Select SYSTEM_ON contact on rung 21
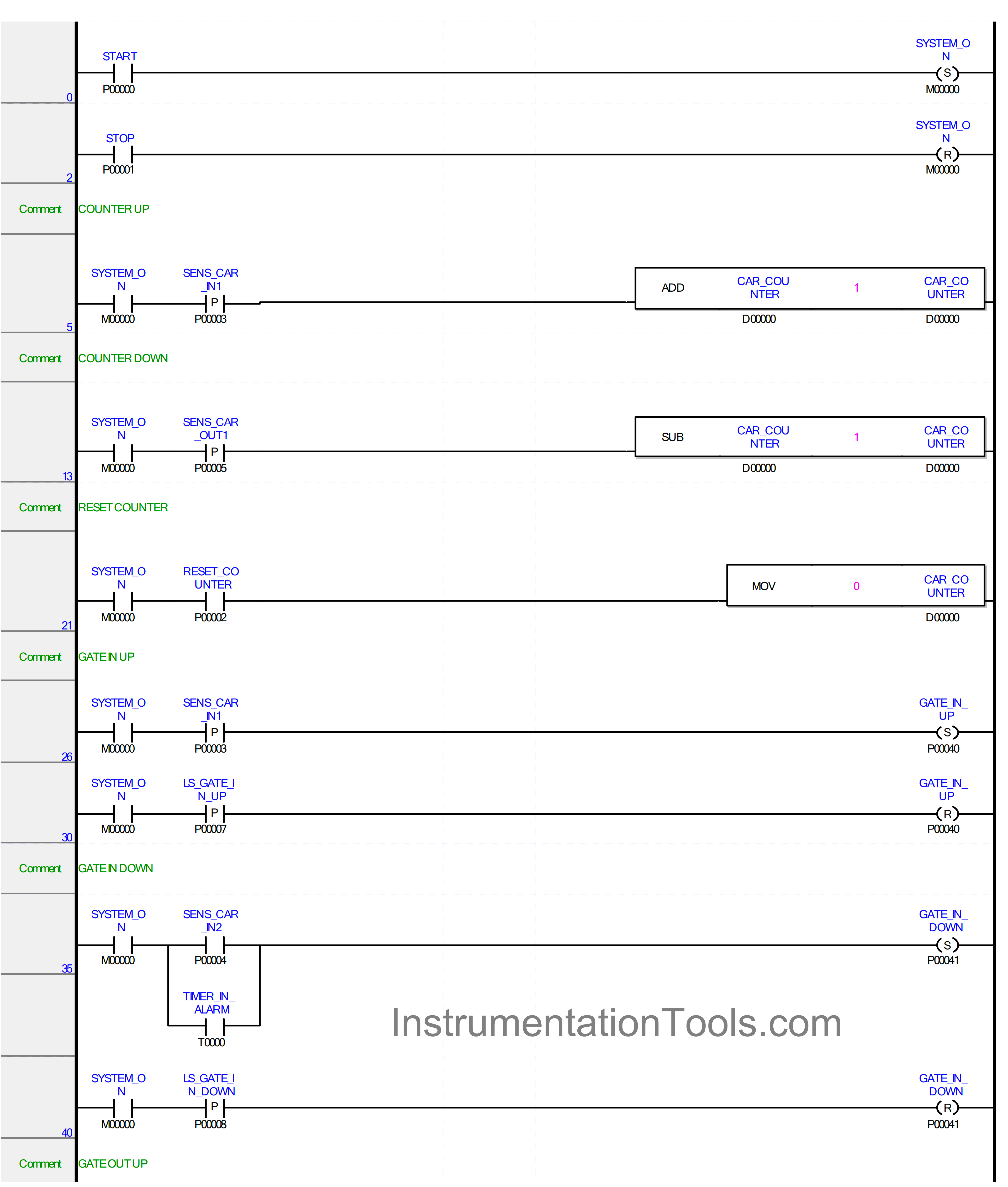The image size is (1008, 1187). pos(123,601)
